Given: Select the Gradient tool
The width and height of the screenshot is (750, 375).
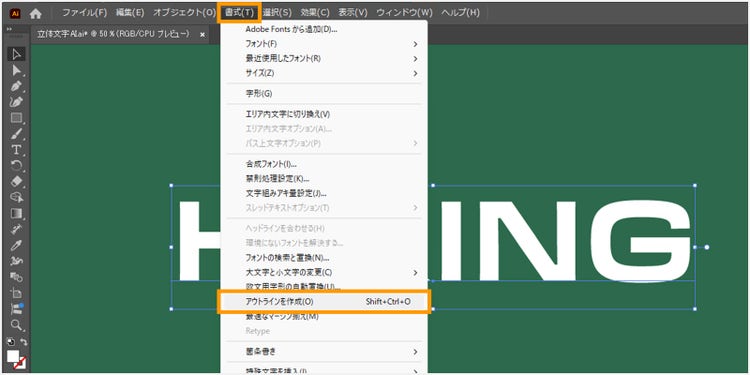Looking at the screenshot, I should [x=17, y=213].
